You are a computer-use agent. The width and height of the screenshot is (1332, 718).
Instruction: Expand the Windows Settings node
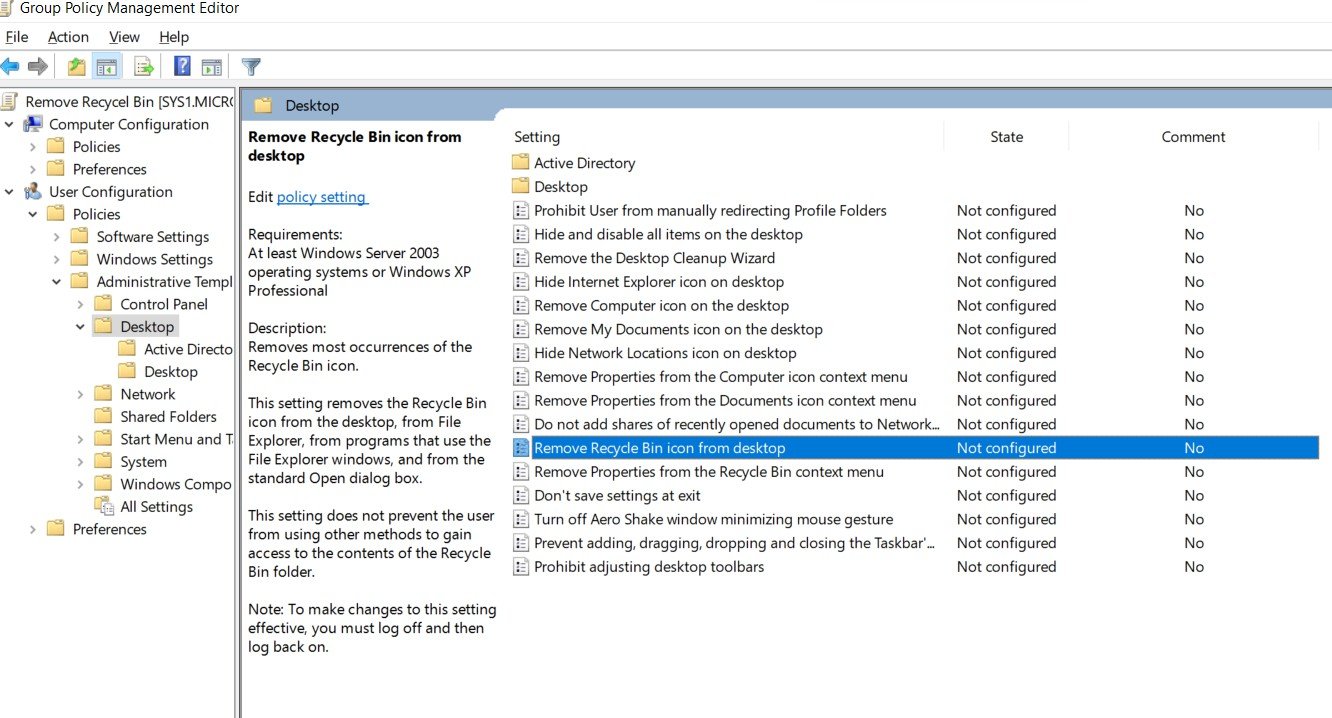tap(57, 259)
